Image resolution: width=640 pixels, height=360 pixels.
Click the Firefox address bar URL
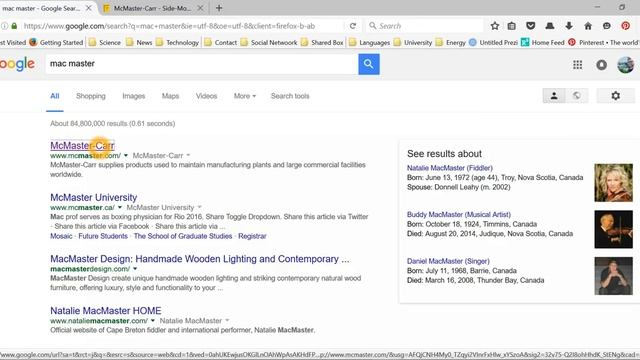[x=169, y=26]
